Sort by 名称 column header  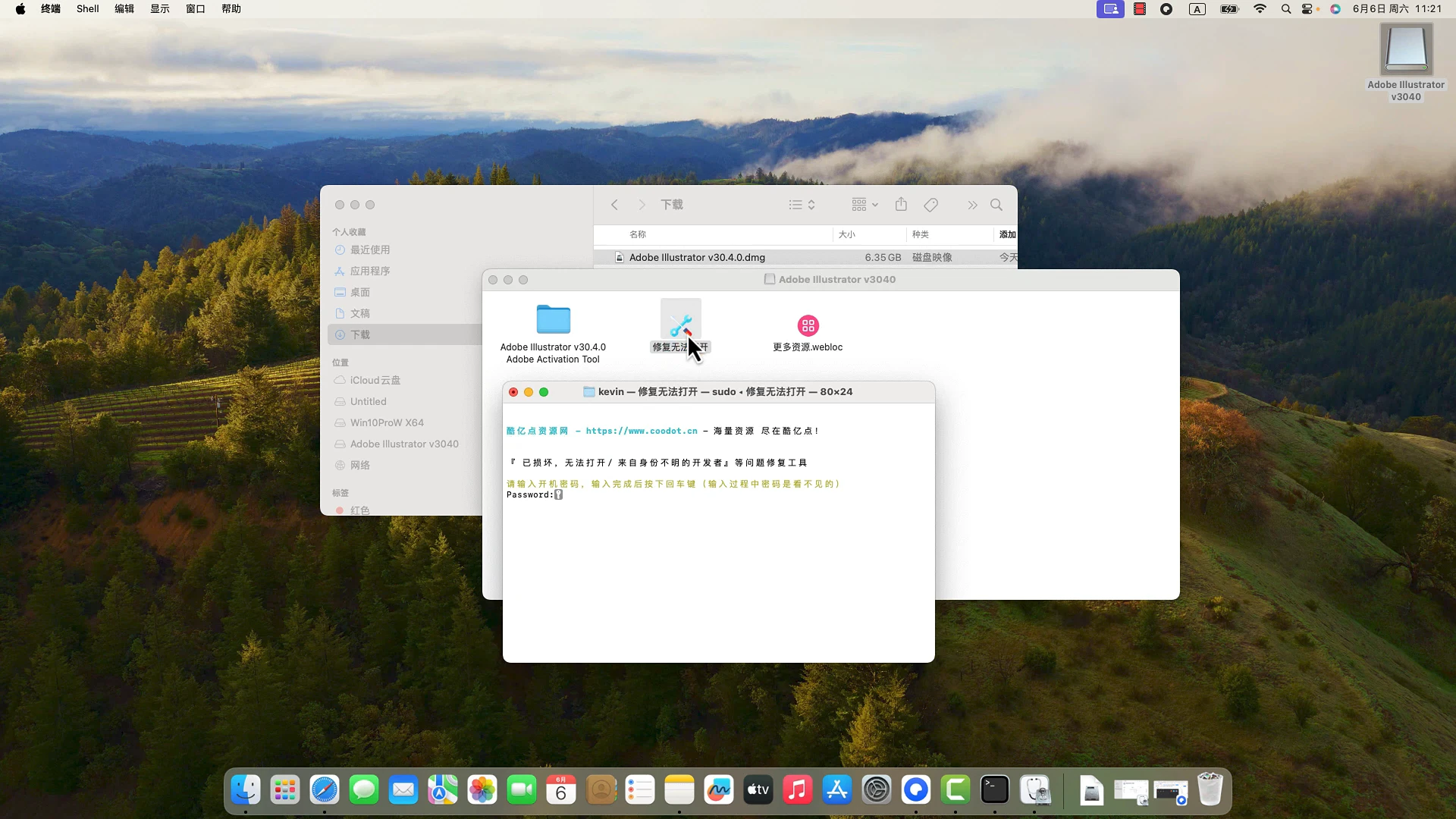coord(638,234)
